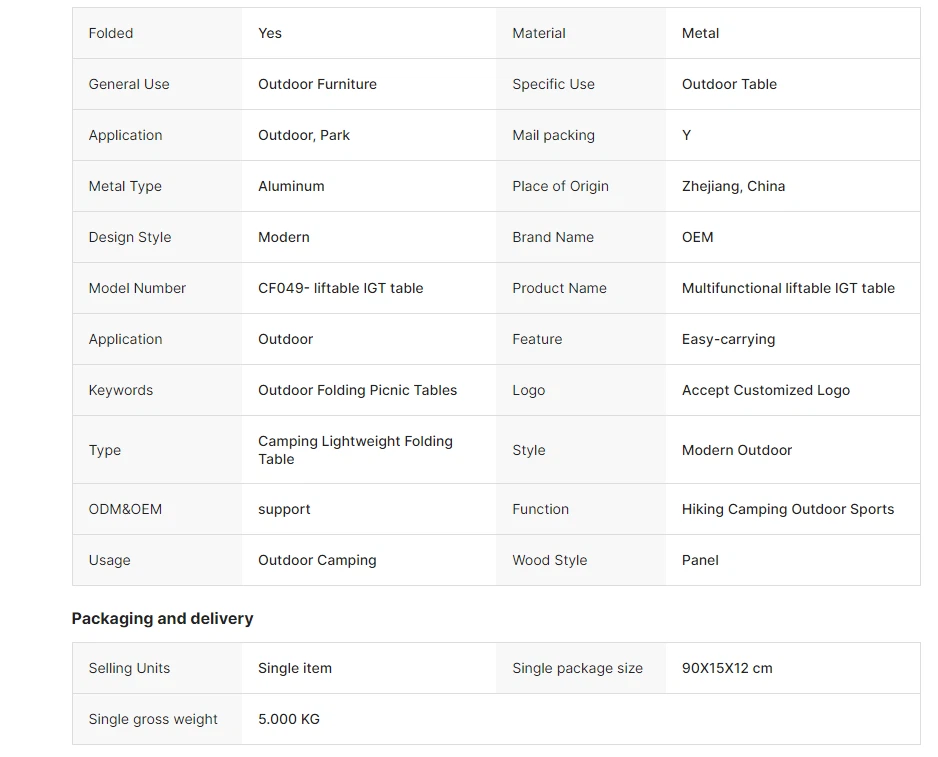The image size is (938, 757).
Task: Click the 'Outdoor, Park' application value
Action: point(304,135)
